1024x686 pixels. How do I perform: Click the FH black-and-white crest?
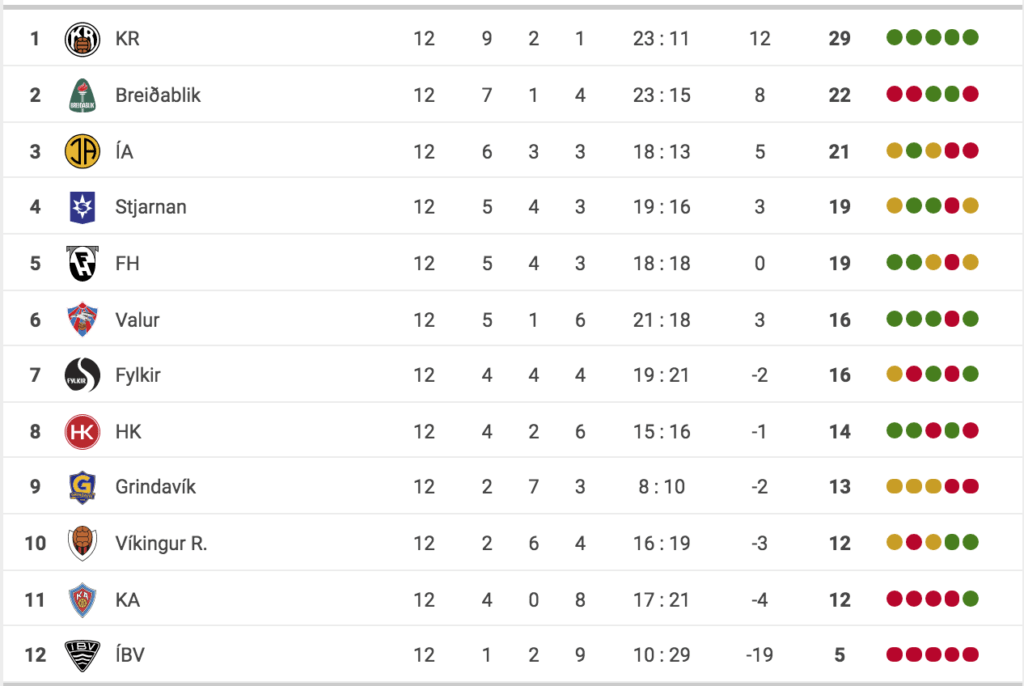click(82, 263)
